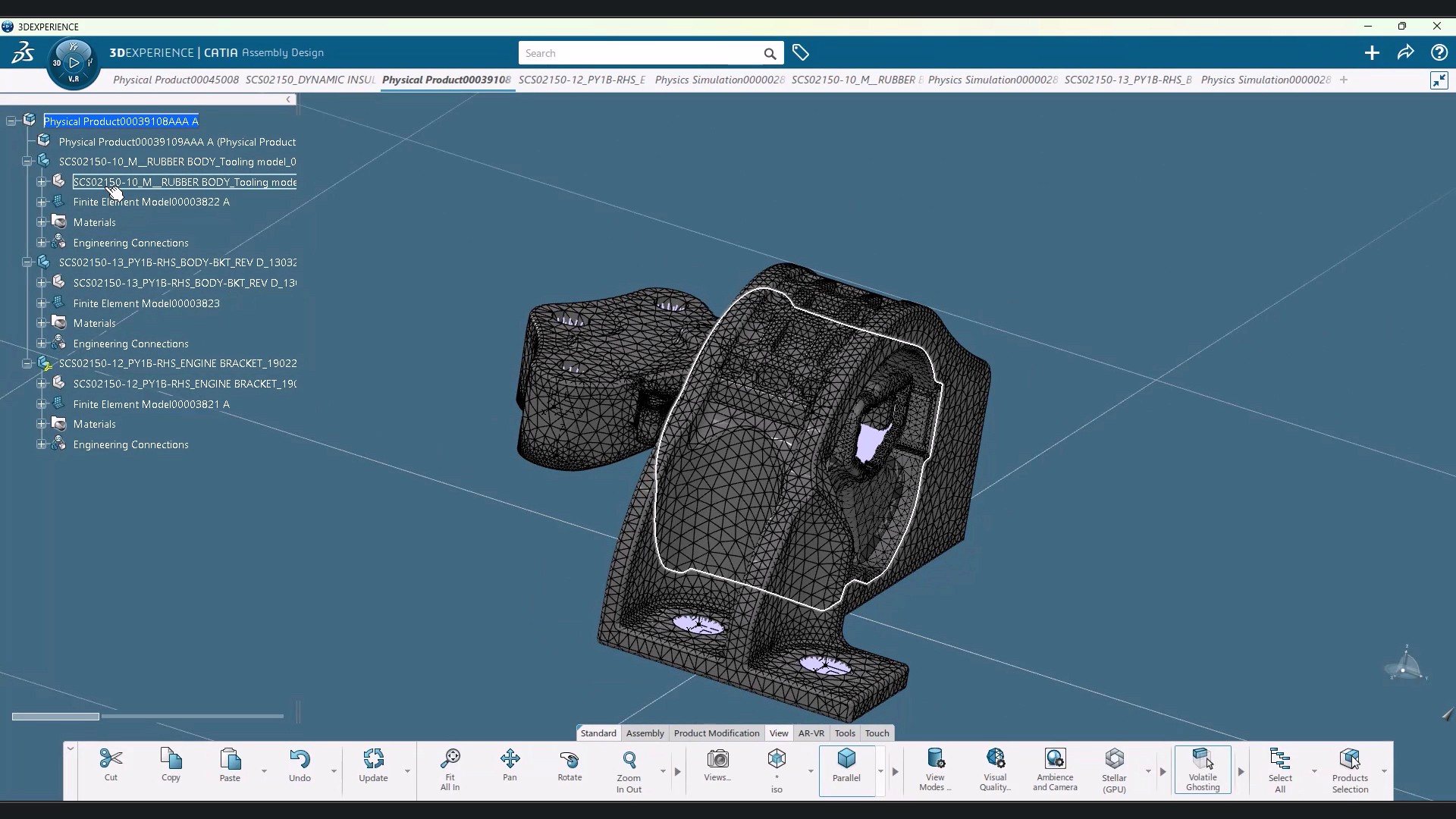Click Select All
1456x819 pixels.
1279,767
